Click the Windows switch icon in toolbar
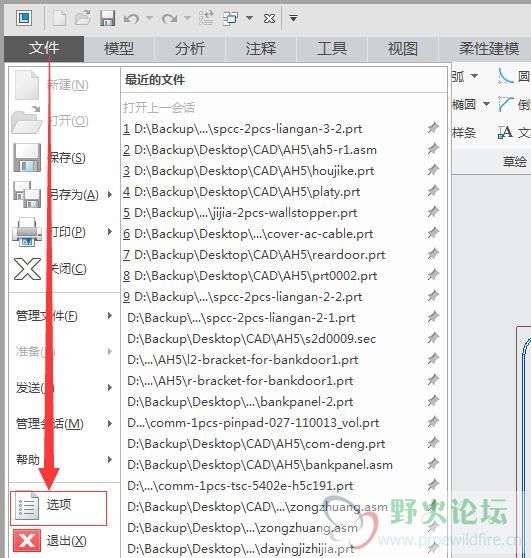 coord(231,18)
